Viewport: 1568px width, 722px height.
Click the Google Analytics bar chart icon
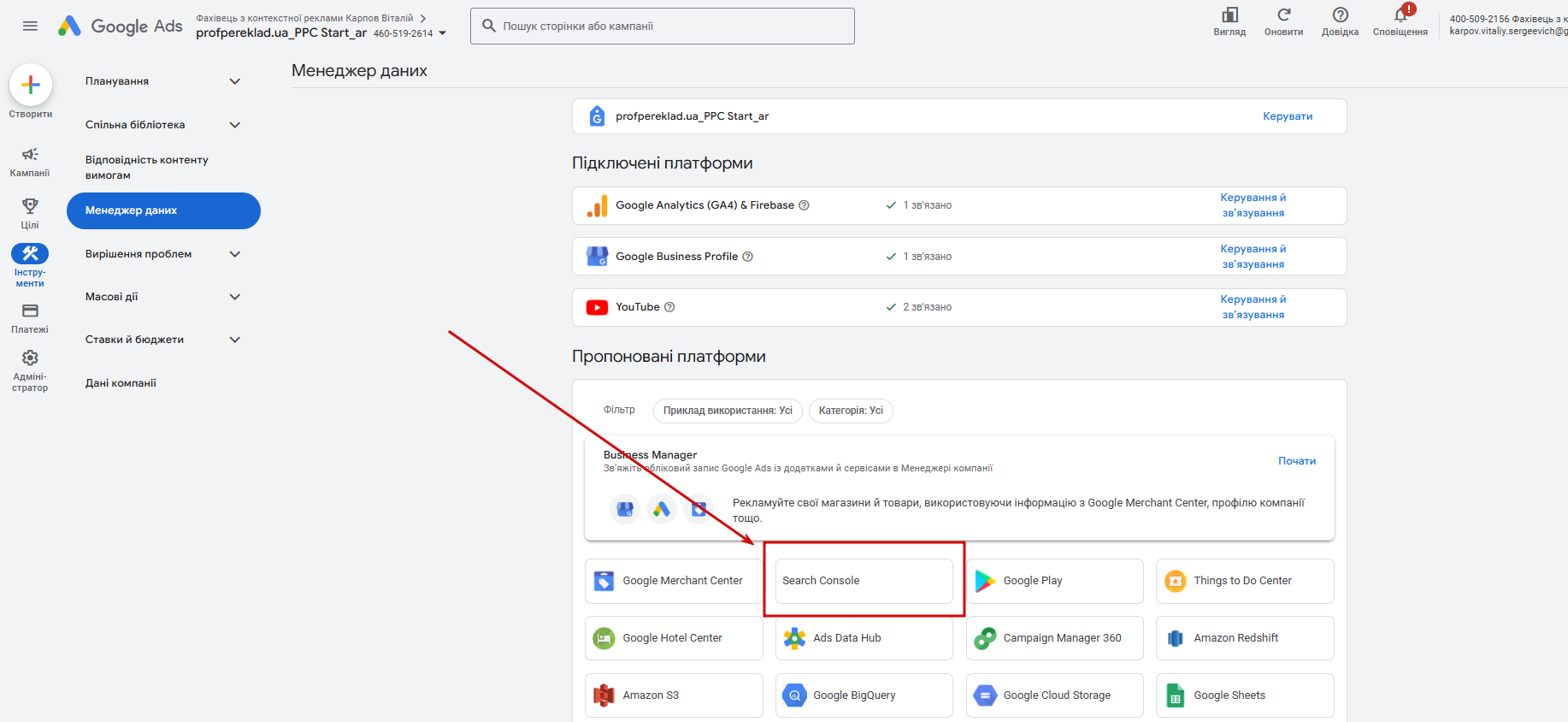pos(597,205)
